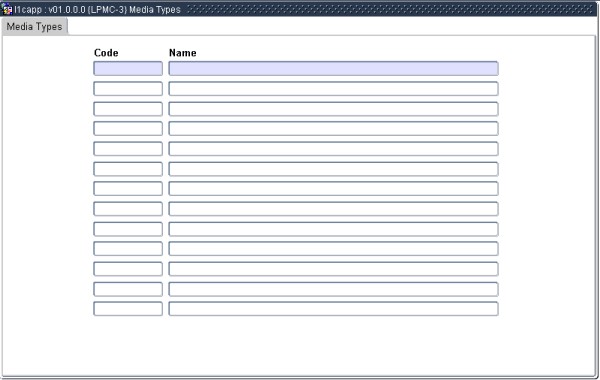Click the second row Code field
The height and width of the screenshot is (380, 600).
(x=128, y=89)
